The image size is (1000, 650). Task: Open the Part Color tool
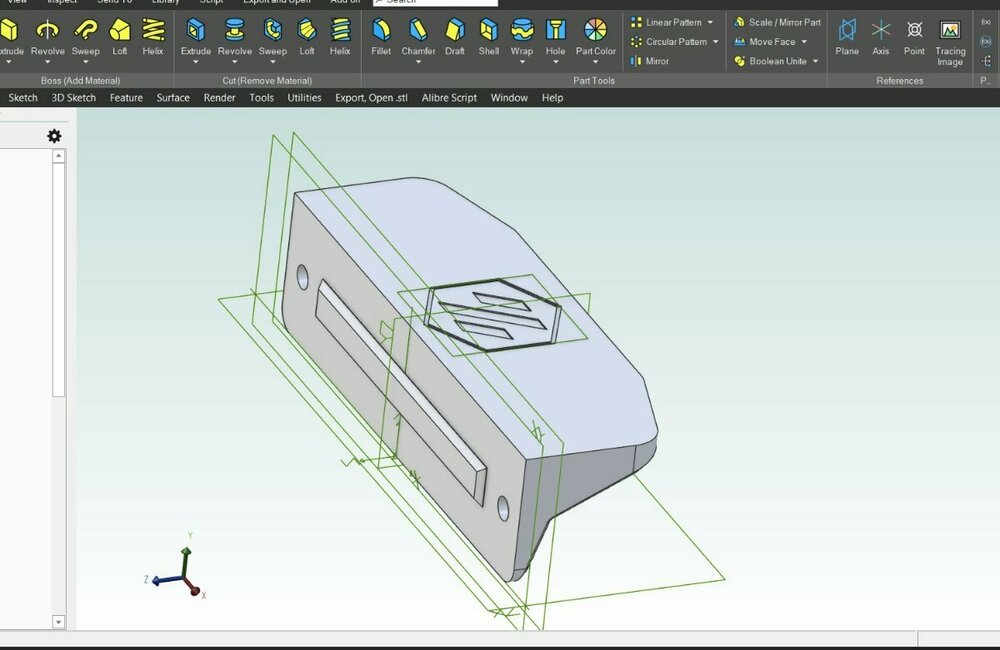pos(596,37)
